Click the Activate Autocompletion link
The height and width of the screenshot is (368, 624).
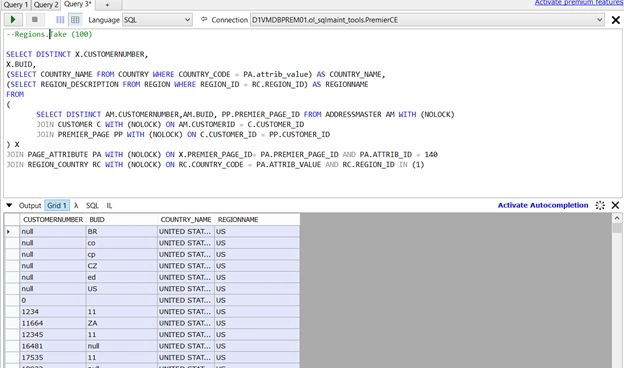pyautogui.click(x=543, y=205)
